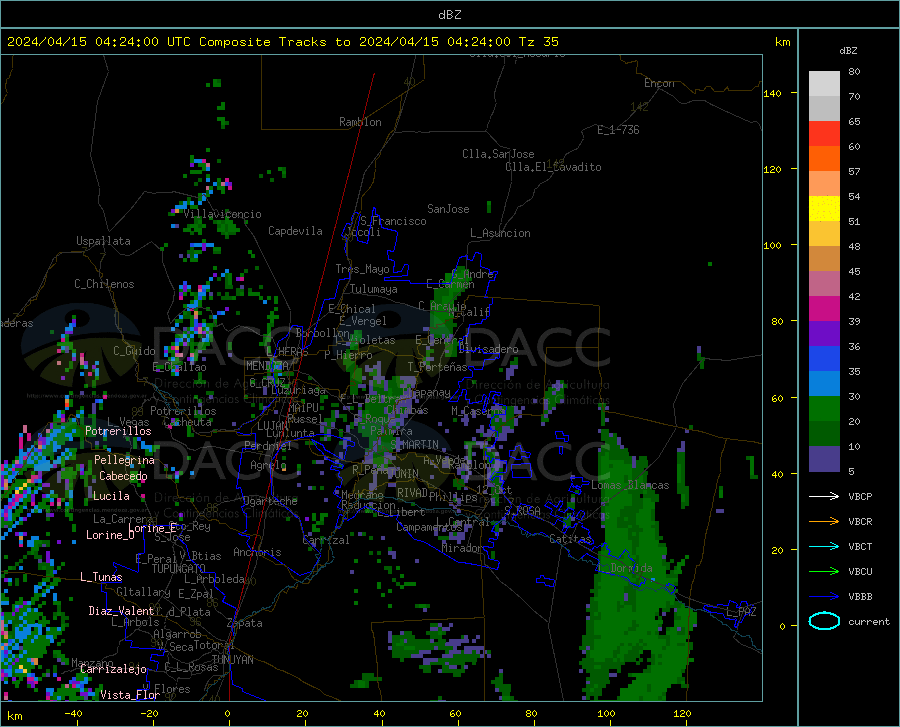Click the Diaz_Valent map label
Image resolution: width=900 pixels, height=727 pixels.
coord(121,611)
